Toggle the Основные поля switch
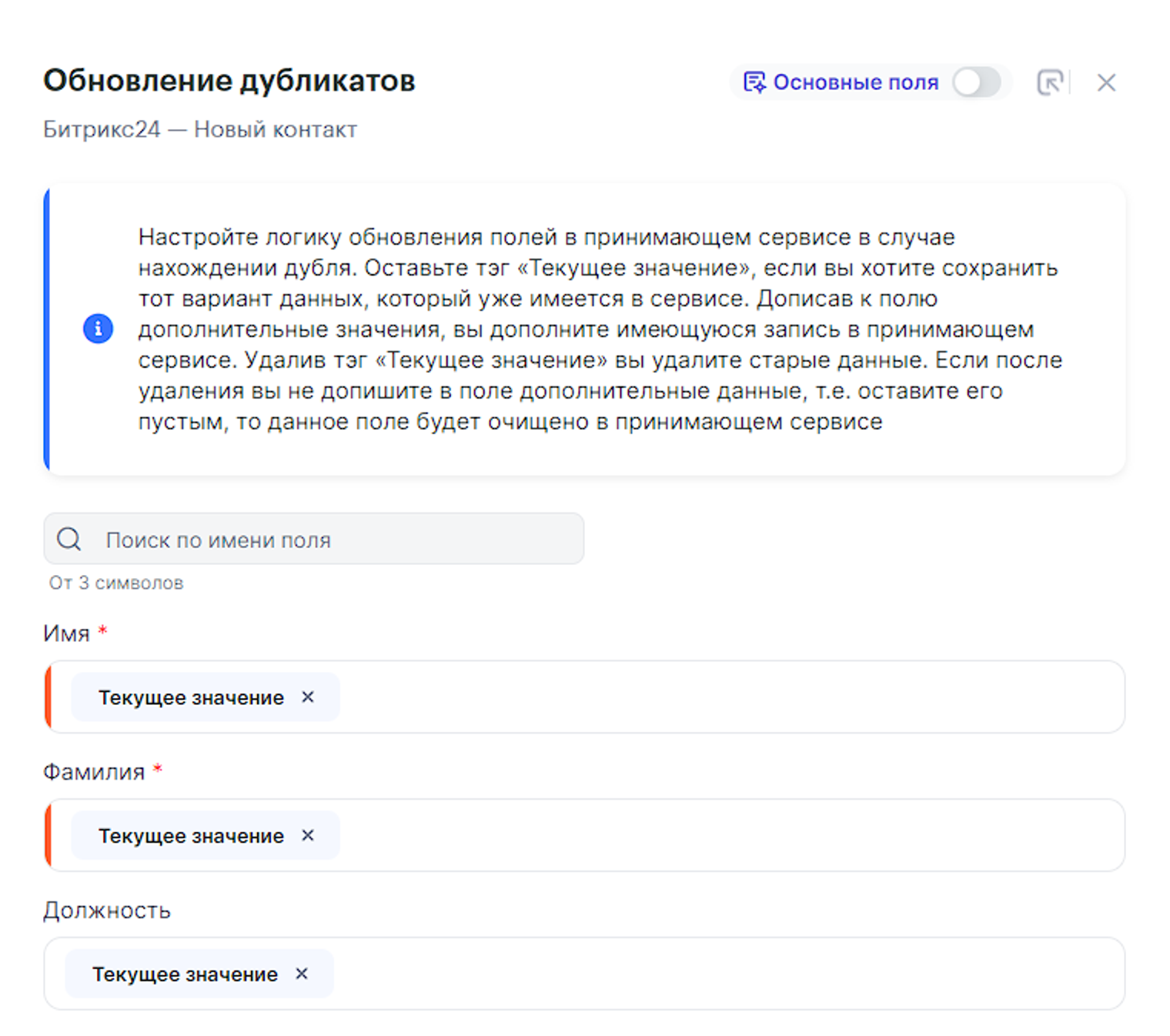This screenshot has width=1170, height=1036. pyautogui.click(x=976, y=82)
